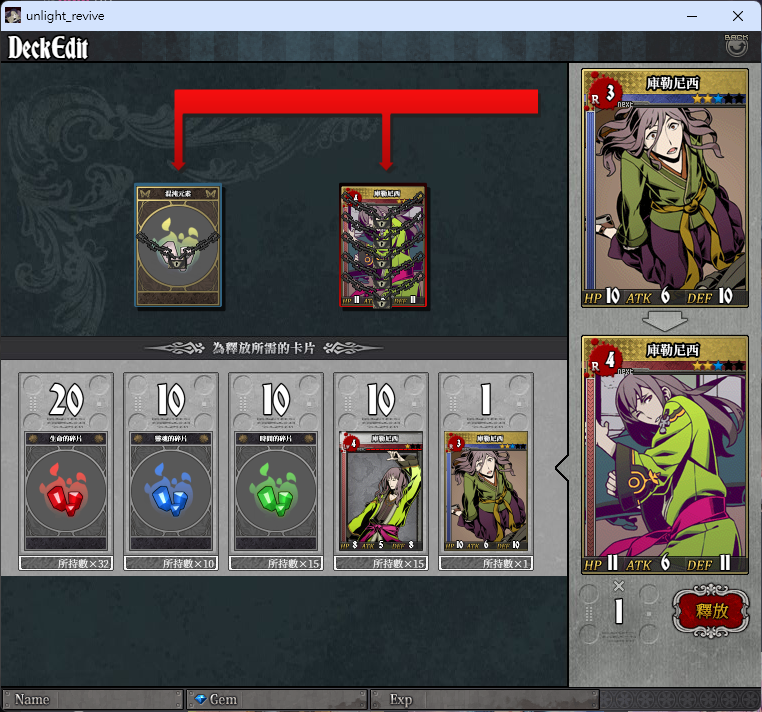Click the red life fragment gem icon
Image resolution: width=762 pixels, height=712 pixels.
(x=66, y=490)
